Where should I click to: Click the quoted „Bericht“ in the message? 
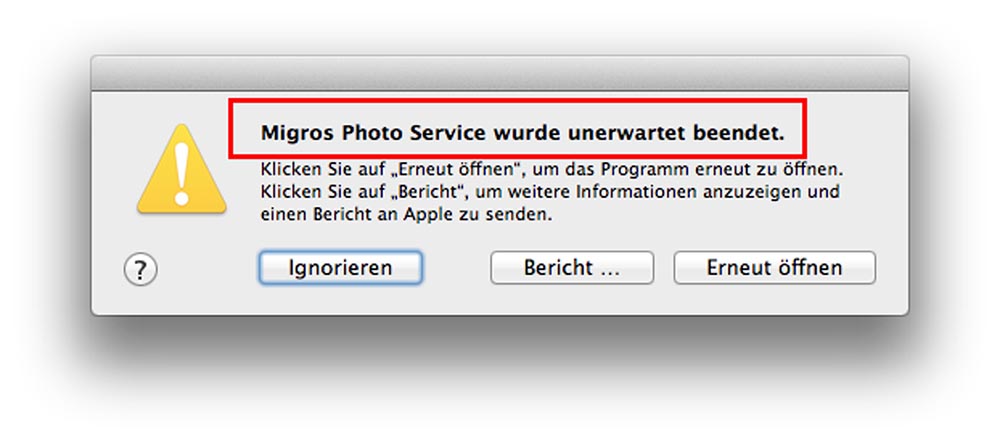(x=430, y=192)
